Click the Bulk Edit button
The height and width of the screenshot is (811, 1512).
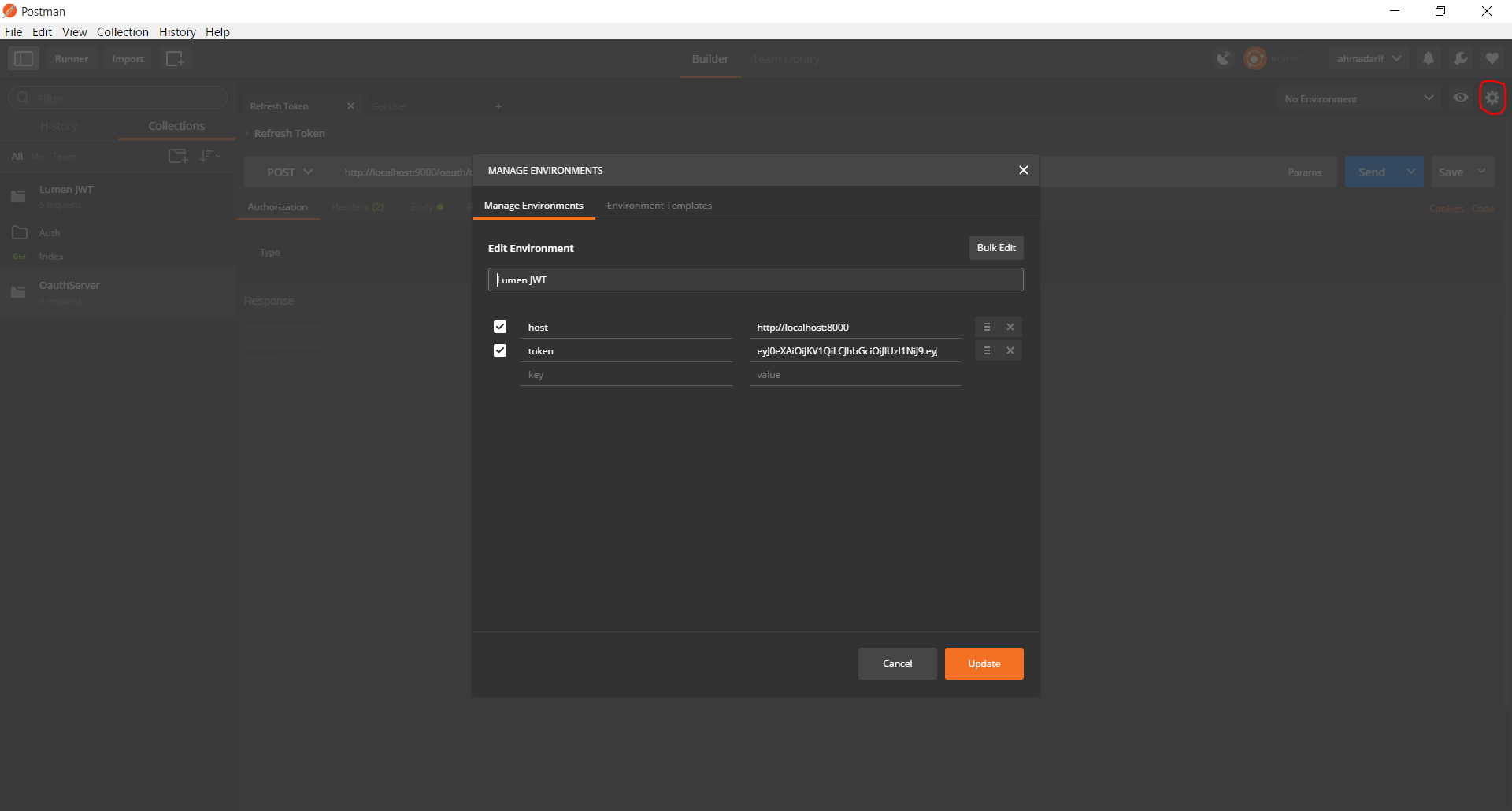pos(996,248)
